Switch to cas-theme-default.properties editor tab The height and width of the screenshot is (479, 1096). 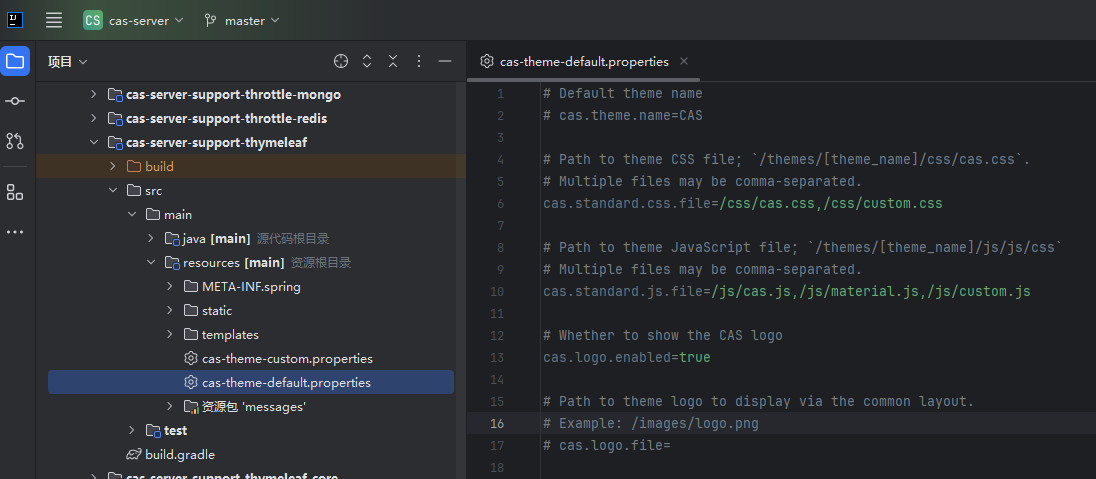(584, 61)
